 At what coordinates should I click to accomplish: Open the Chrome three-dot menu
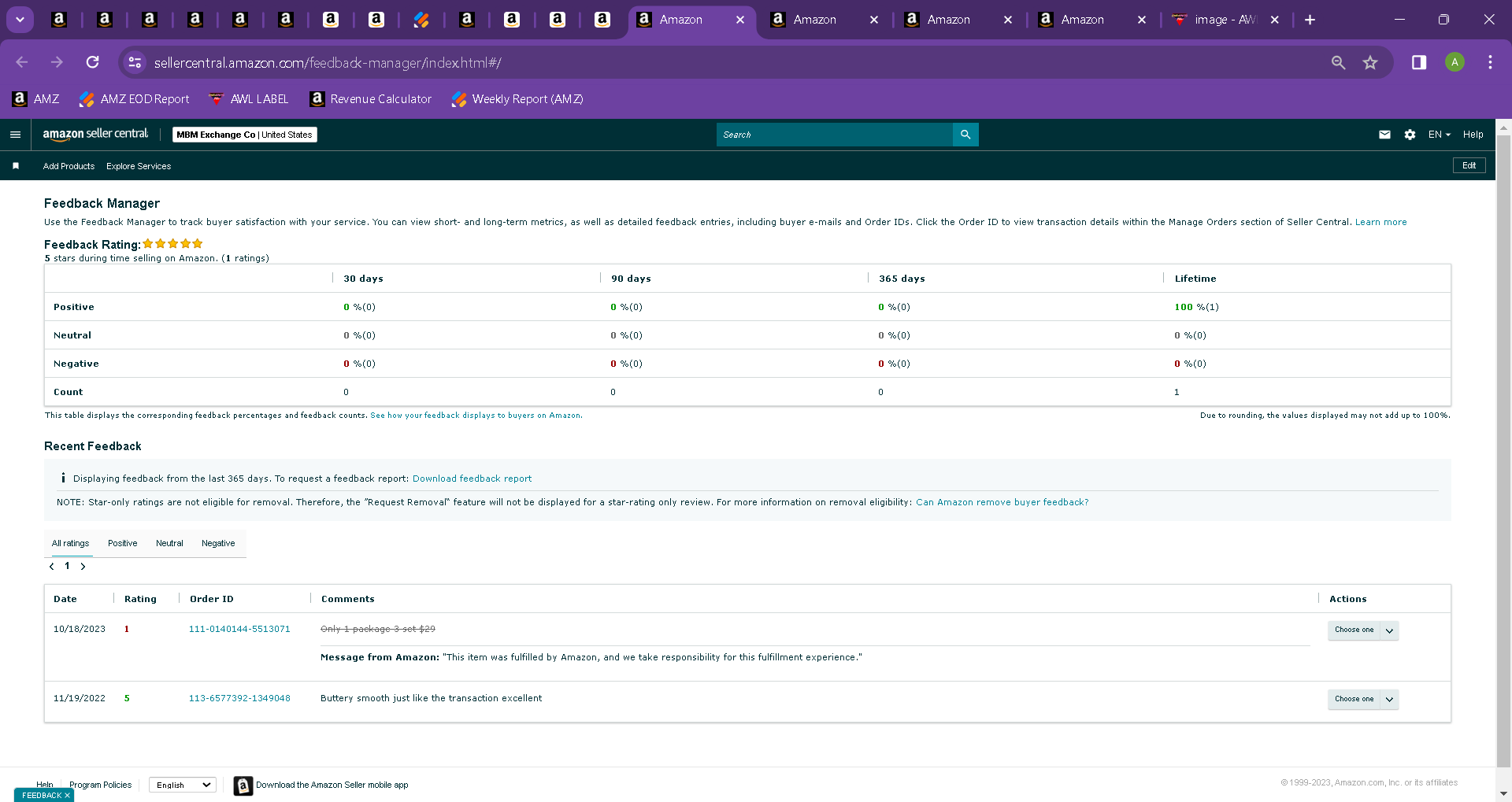point(1490,62)
